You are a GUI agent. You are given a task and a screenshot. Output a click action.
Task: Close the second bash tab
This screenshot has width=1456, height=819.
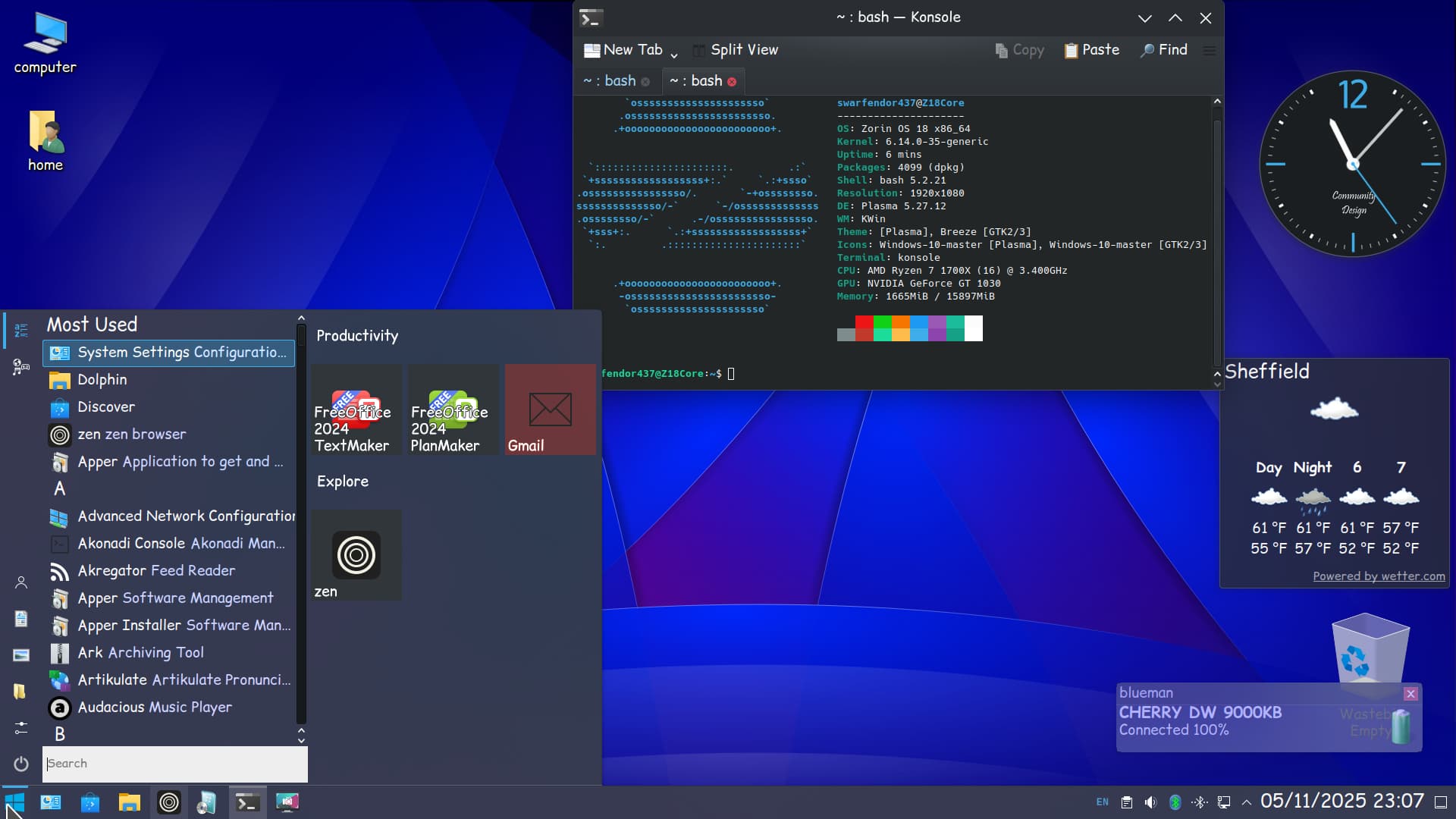pyautogui.click(x=732, y=82)
